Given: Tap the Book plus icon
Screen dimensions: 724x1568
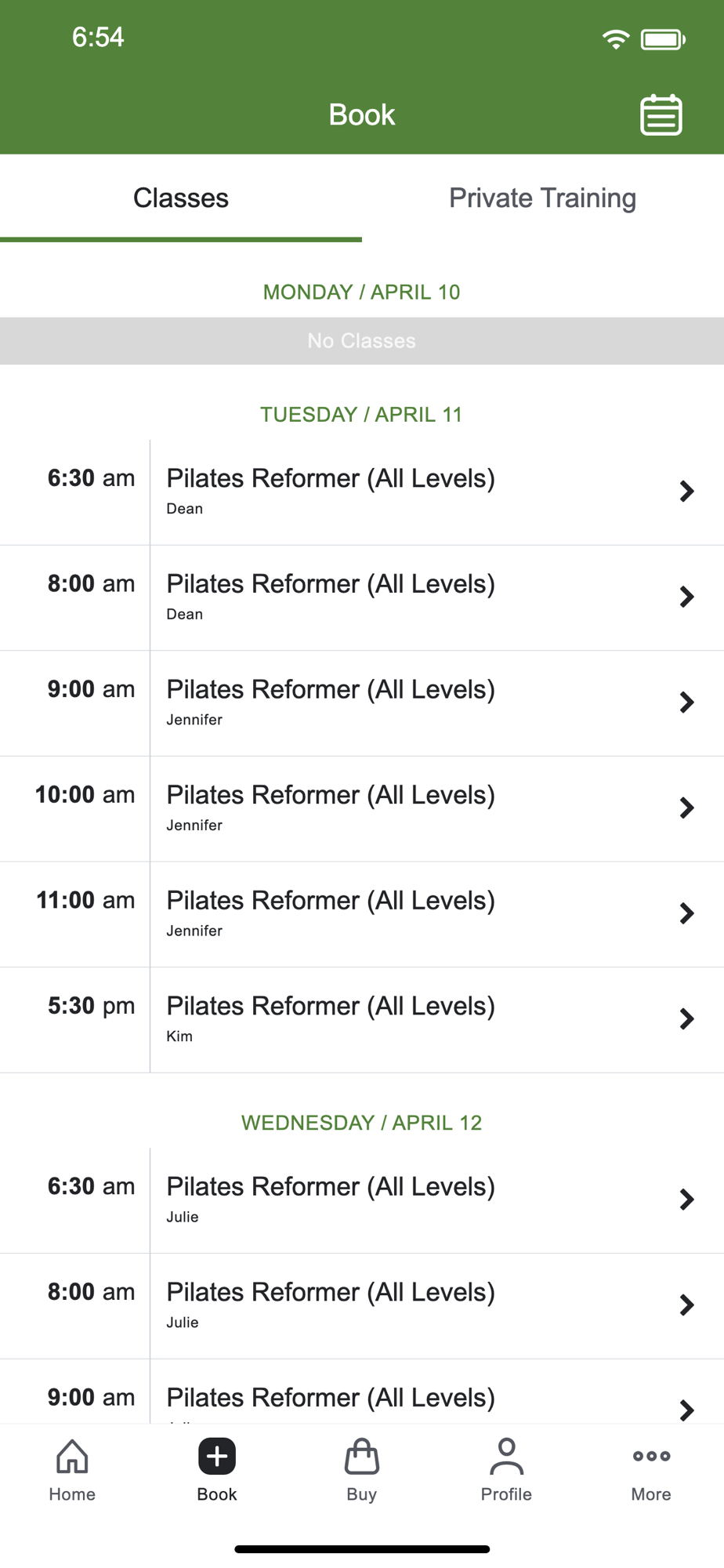Looking at the screenshot, I should 217,1457.
